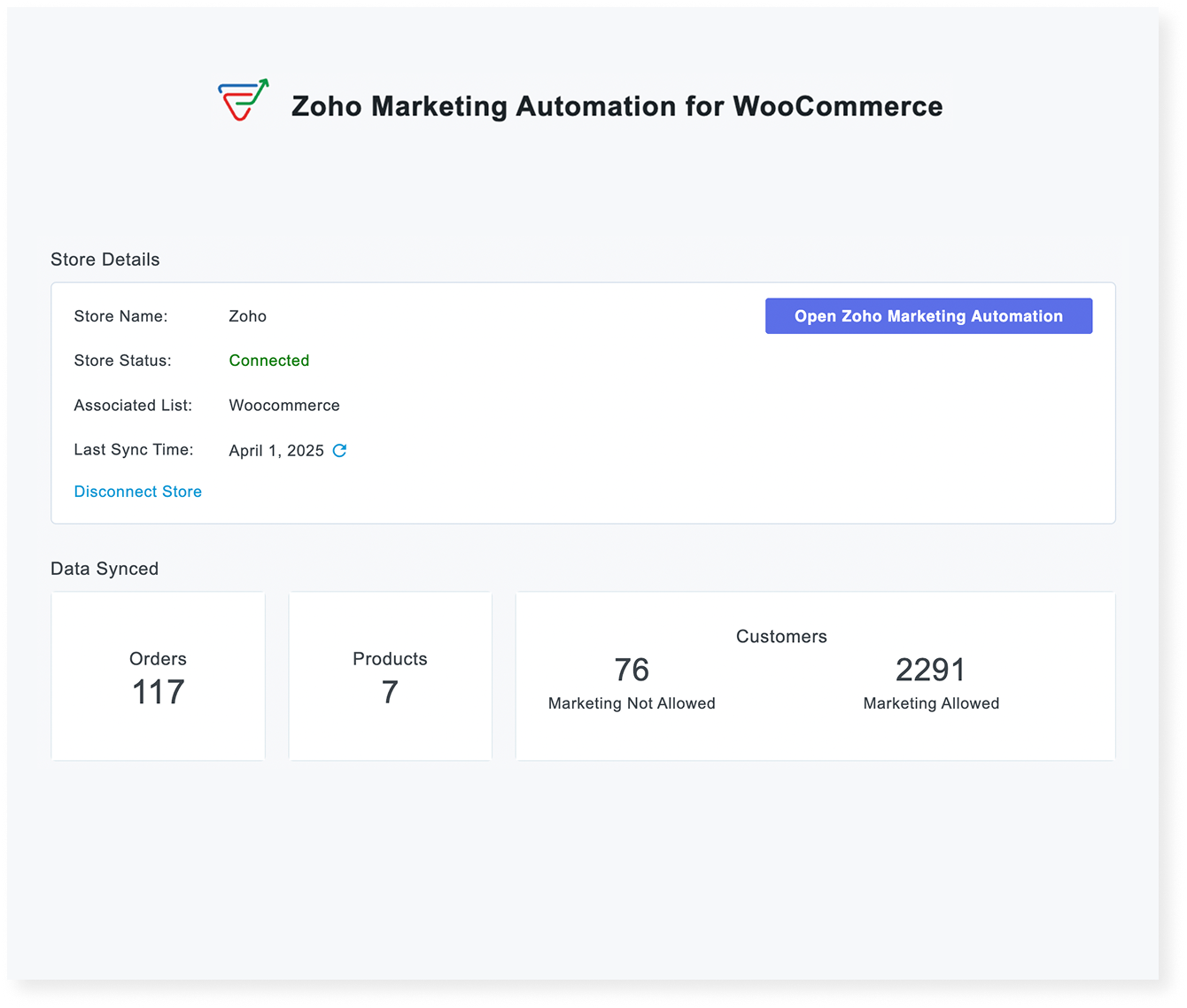
Task: Click the Marketing Not Allowed label
Action: click(x=632, y=703)
